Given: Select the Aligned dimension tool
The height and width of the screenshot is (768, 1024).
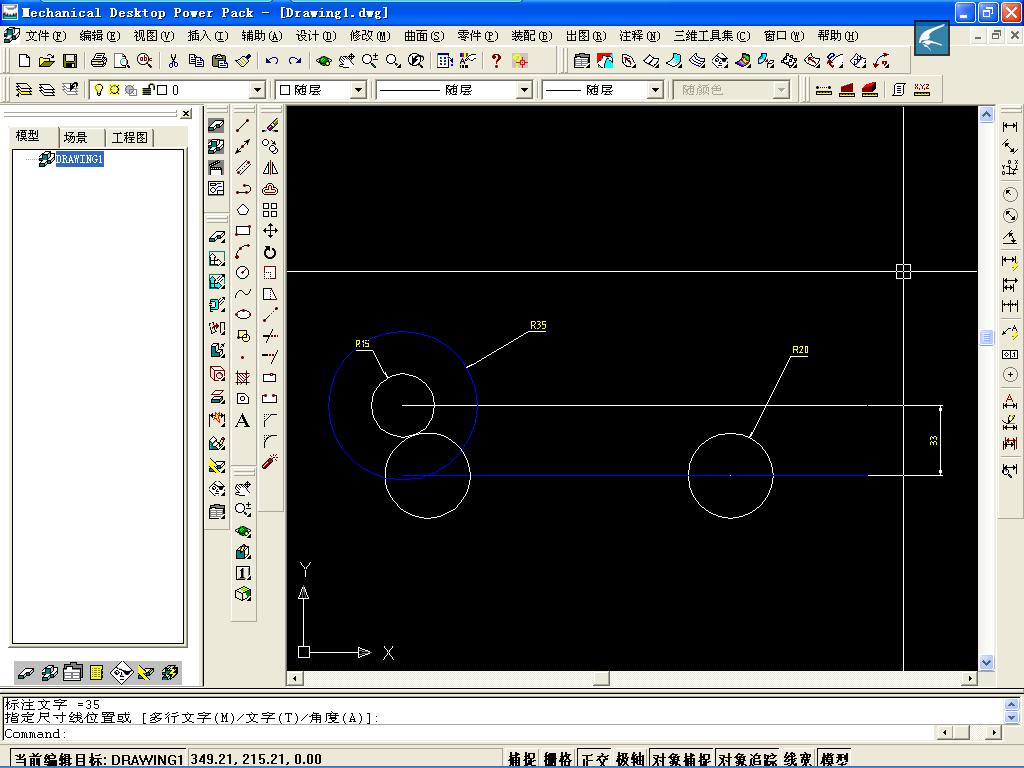Looking at the screenshot, I should coord(1010,147).
